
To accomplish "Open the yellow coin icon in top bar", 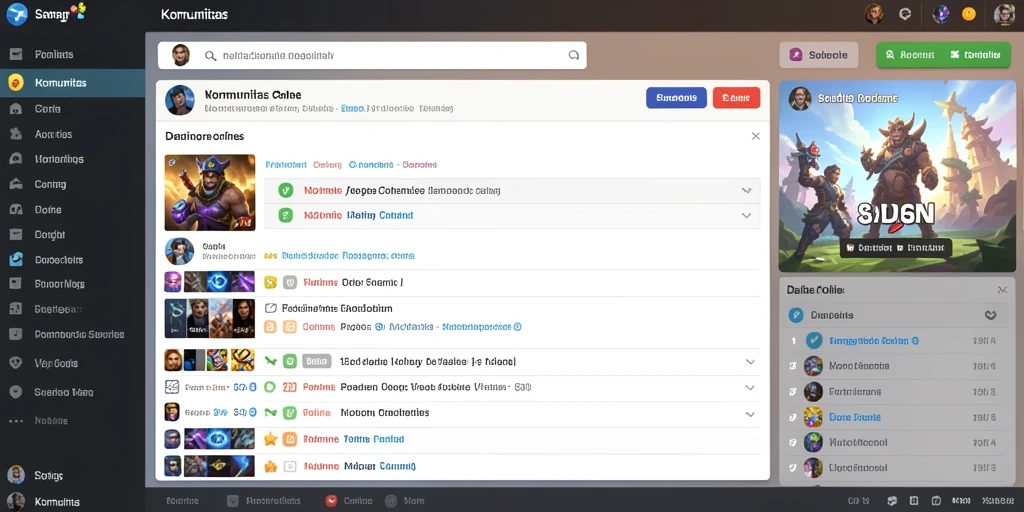I will 968,14.
